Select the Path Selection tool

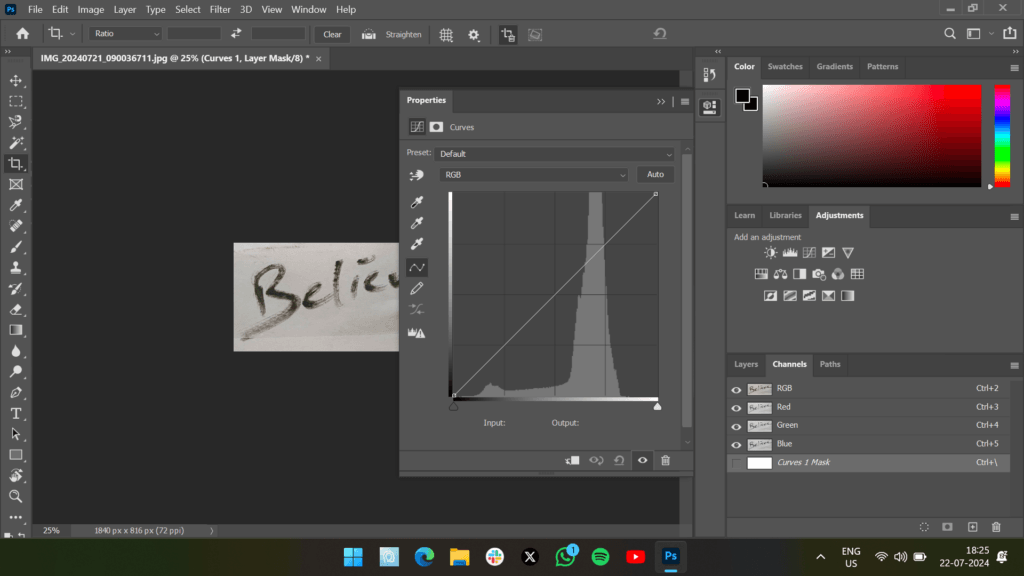[x=16, y=434]
